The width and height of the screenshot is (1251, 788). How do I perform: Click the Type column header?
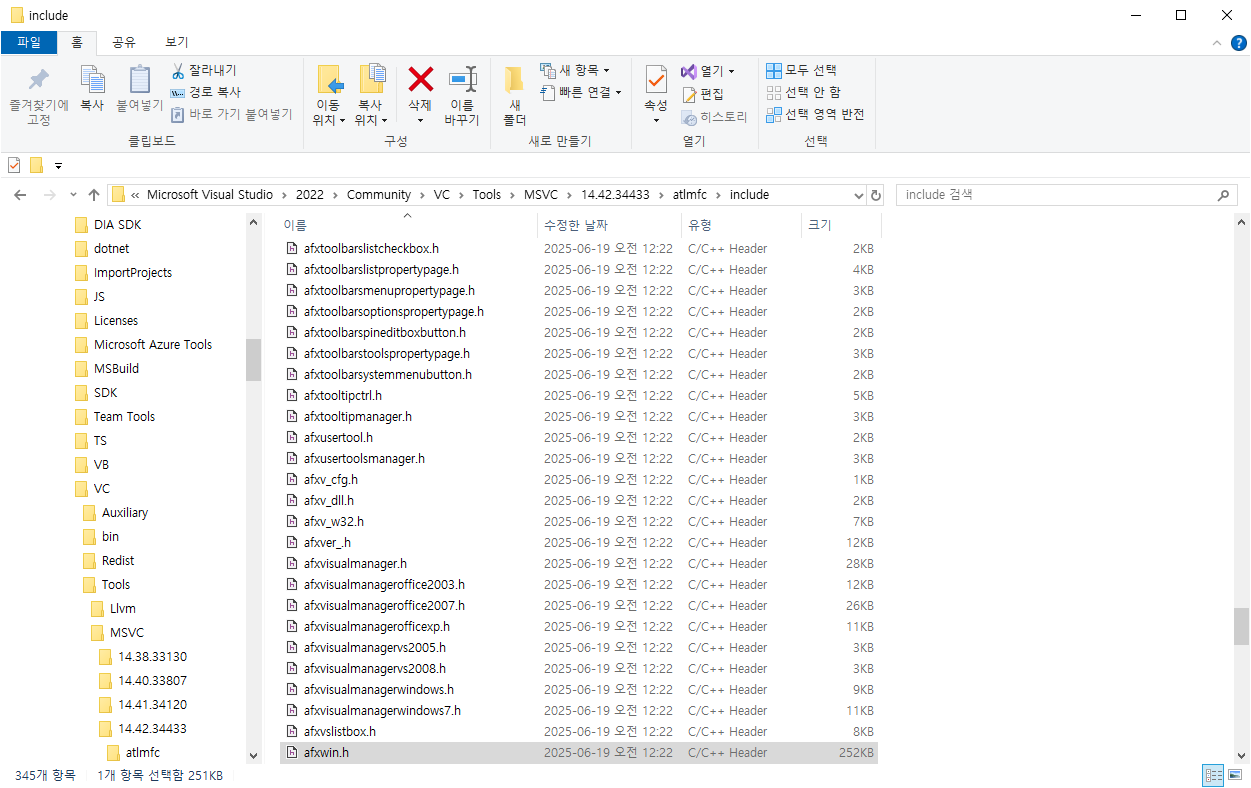tap(741, 225)
